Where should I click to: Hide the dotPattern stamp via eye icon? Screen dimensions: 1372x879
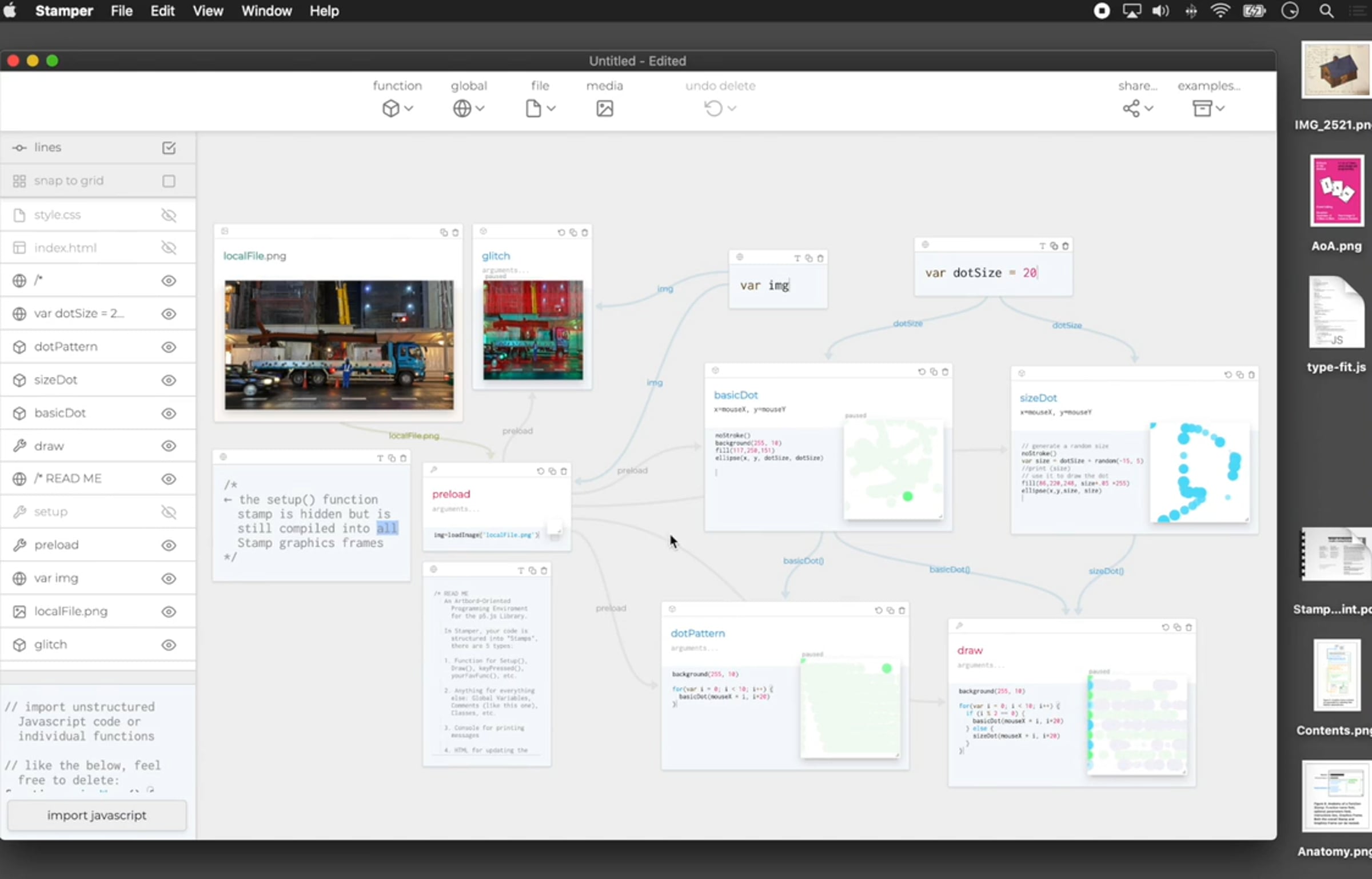pyautogui.click(x=169, y=347)
